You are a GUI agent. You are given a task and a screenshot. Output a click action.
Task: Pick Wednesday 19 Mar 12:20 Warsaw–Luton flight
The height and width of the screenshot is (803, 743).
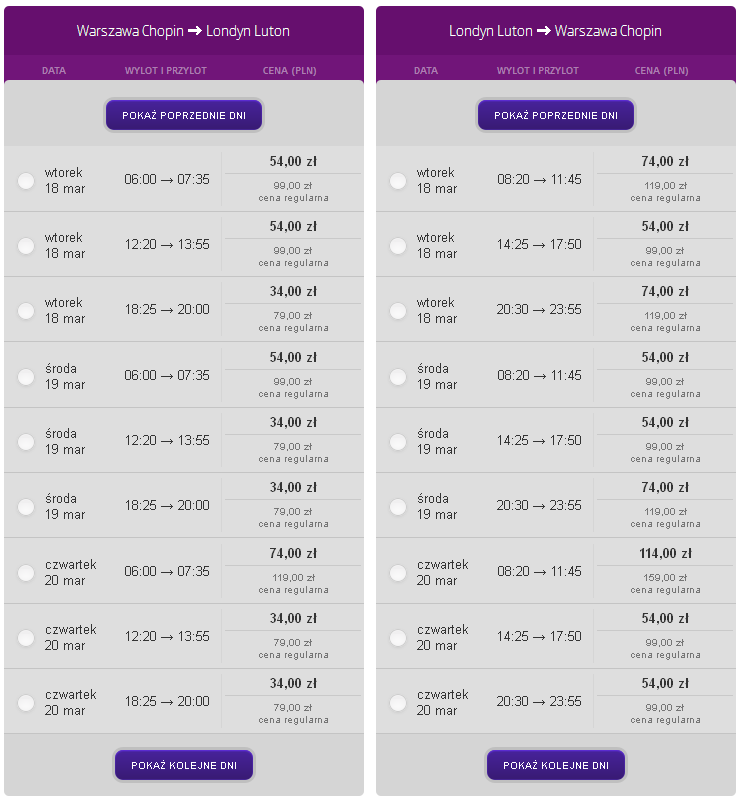[x=26, y=442]
